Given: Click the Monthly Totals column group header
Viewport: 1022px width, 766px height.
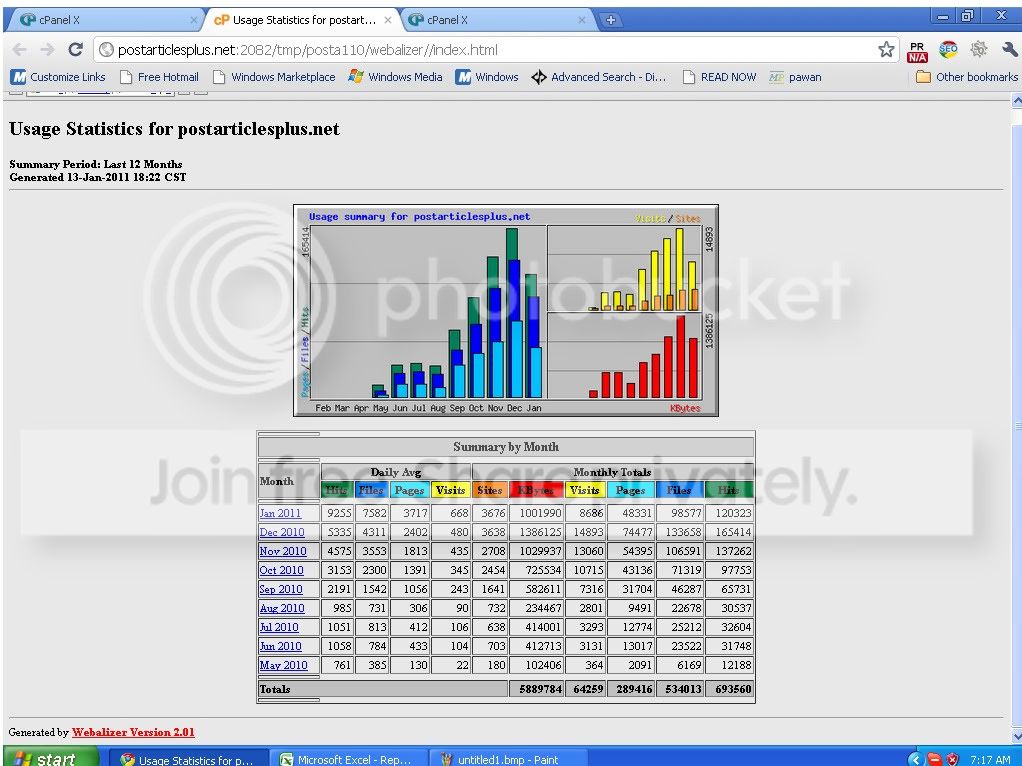Looking at the screenshot, I should [x=613, y=472].
